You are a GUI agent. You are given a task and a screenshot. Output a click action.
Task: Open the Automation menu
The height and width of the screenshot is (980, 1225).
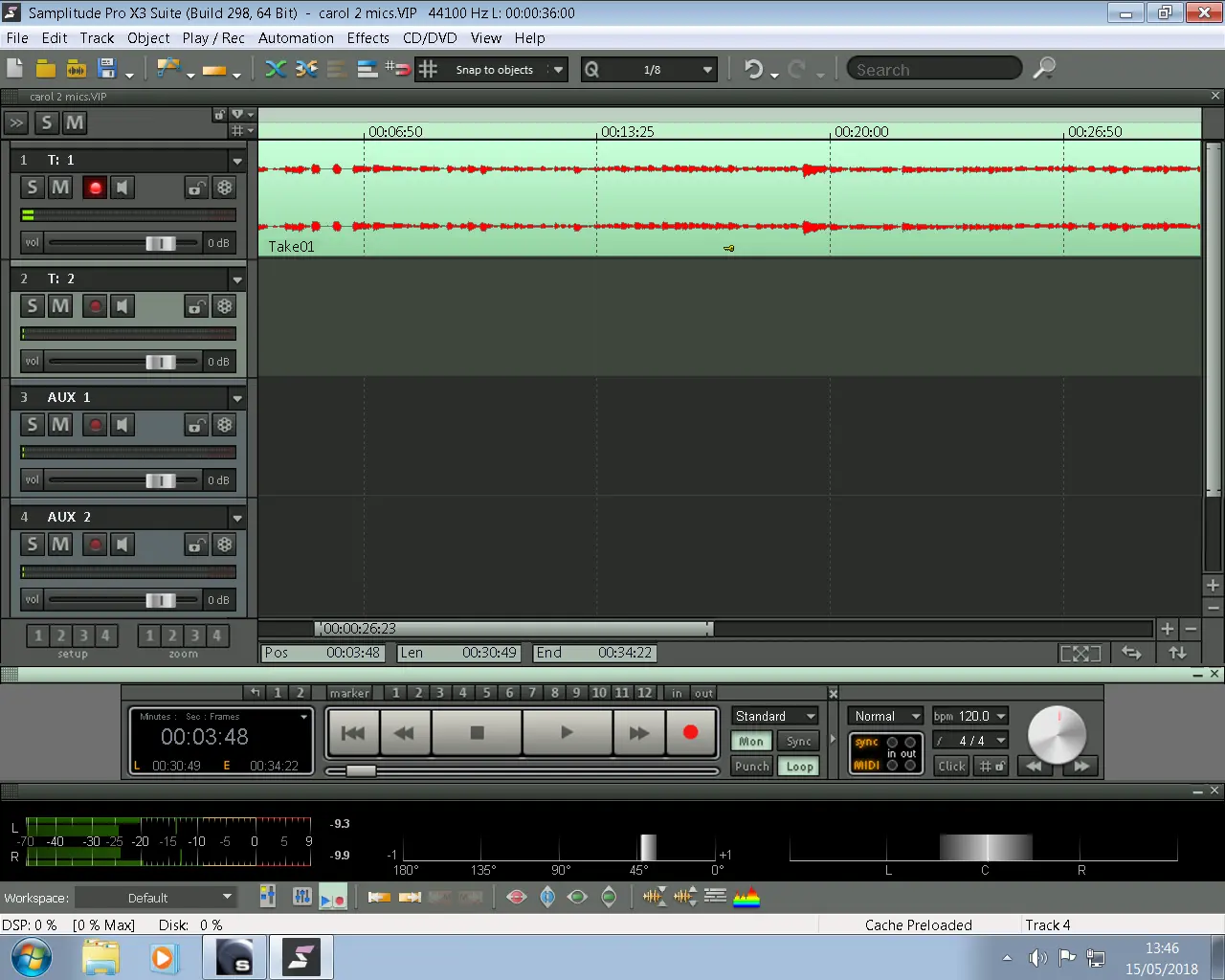click(x=296, y=38)
